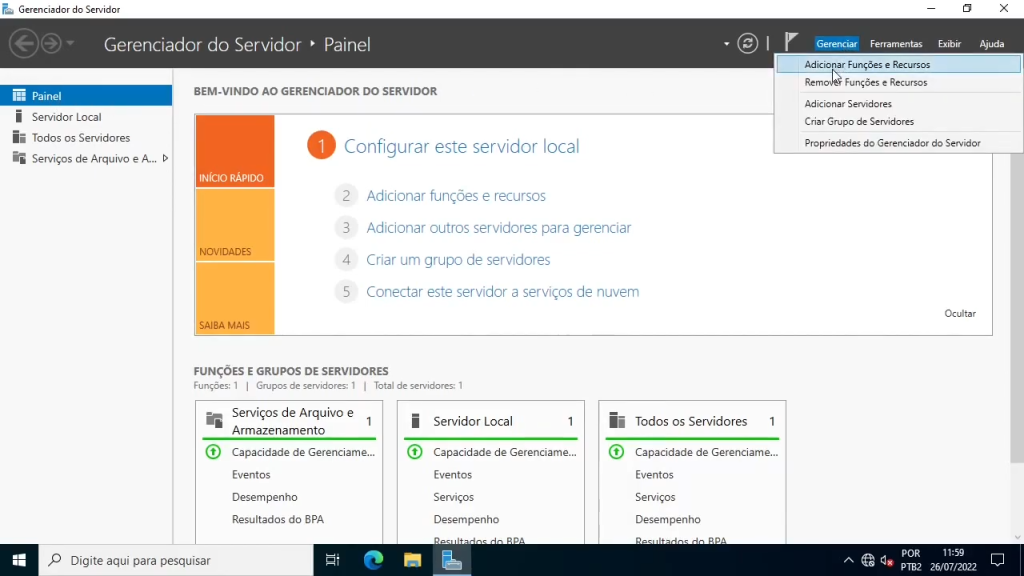Select Todos os Servidores in sidebar
Image resolution: width=1024 pixels, height=576 pixels.
86,138
